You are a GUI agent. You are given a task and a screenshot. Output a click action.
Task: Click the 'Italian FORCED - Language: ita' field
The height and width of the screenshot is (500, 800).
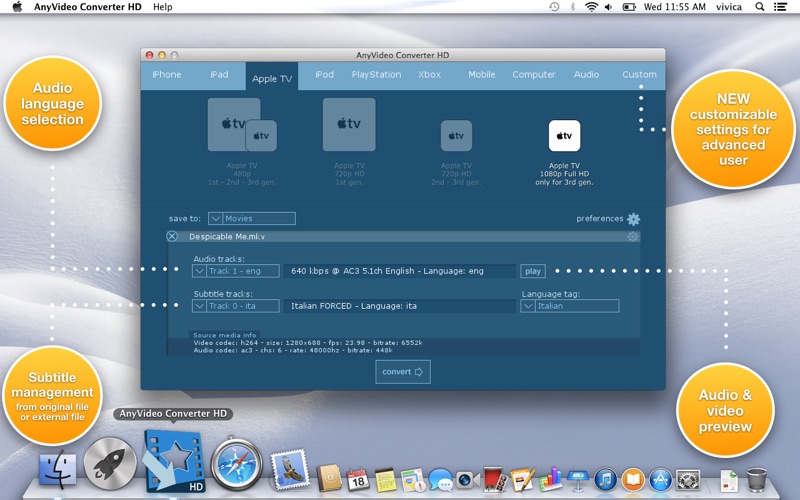point(399,306)
